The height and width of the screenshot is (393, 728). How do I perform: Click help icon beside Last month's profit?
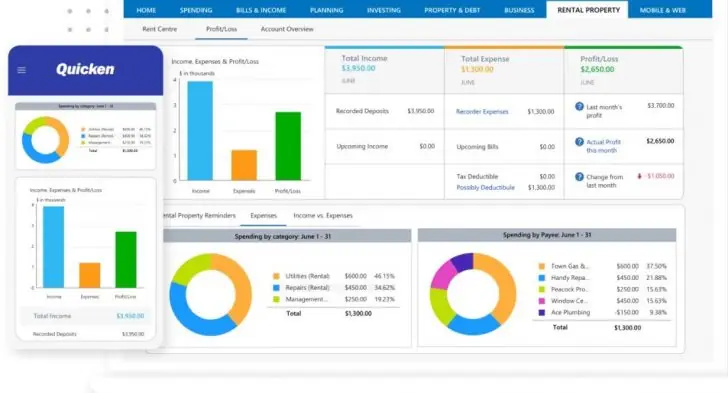(579, 106)
